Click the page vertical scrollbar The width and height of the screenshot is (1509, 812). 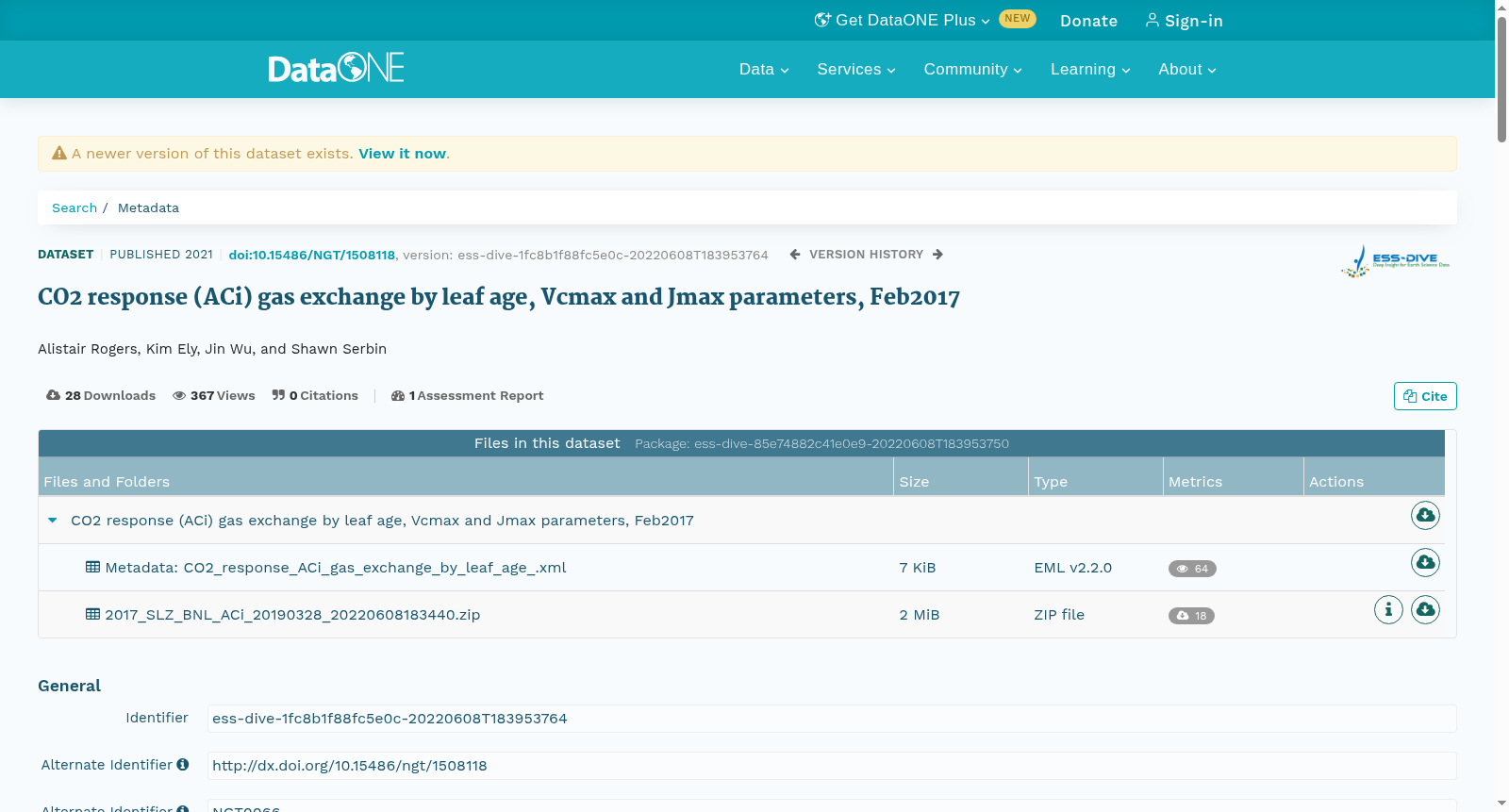(1501, 80)
